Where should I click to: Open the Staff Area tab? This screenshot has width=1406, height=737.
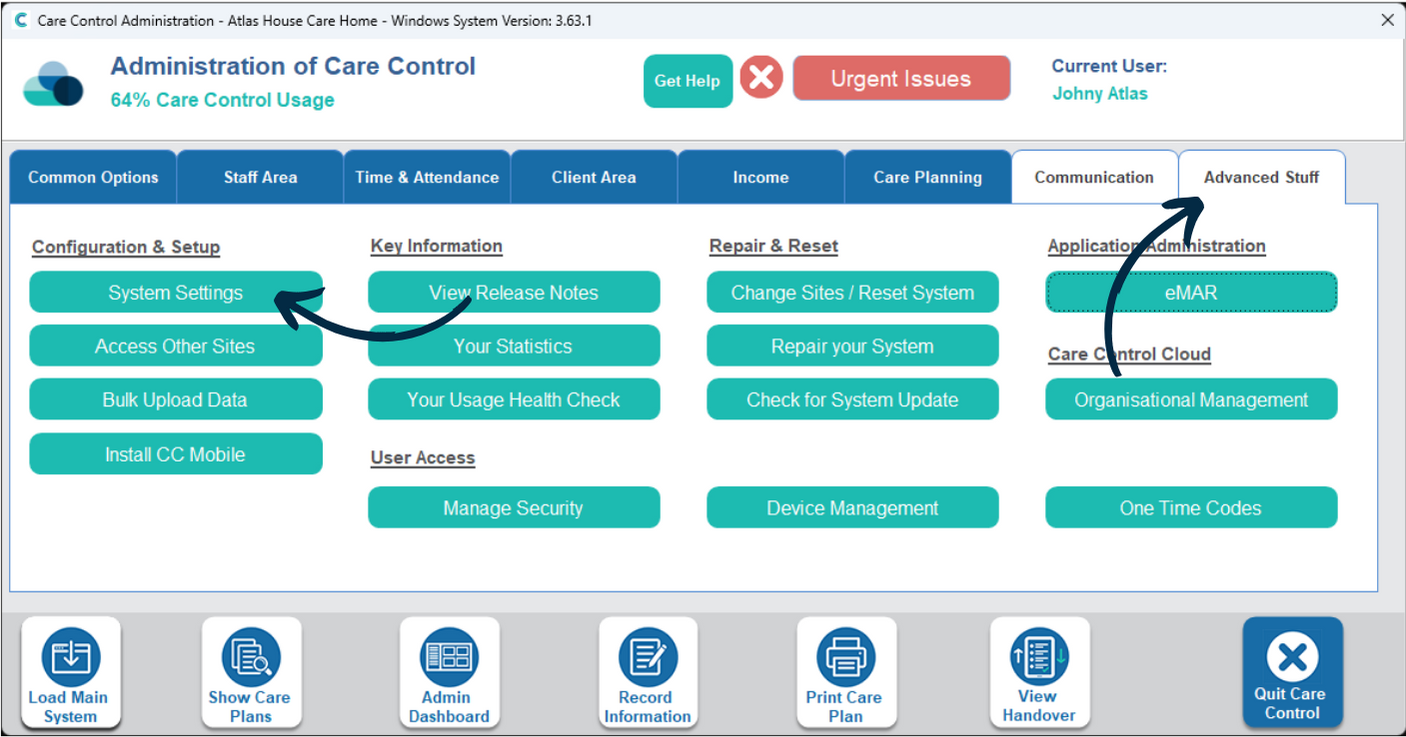pyautogui.click(x=260, y=177)
